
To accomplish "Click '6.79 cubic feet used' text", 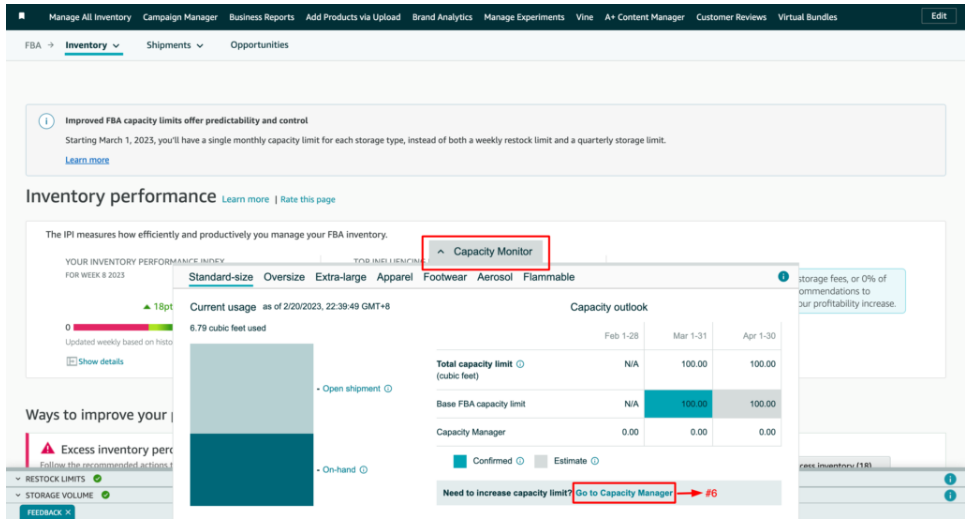I will pos(228,328).
